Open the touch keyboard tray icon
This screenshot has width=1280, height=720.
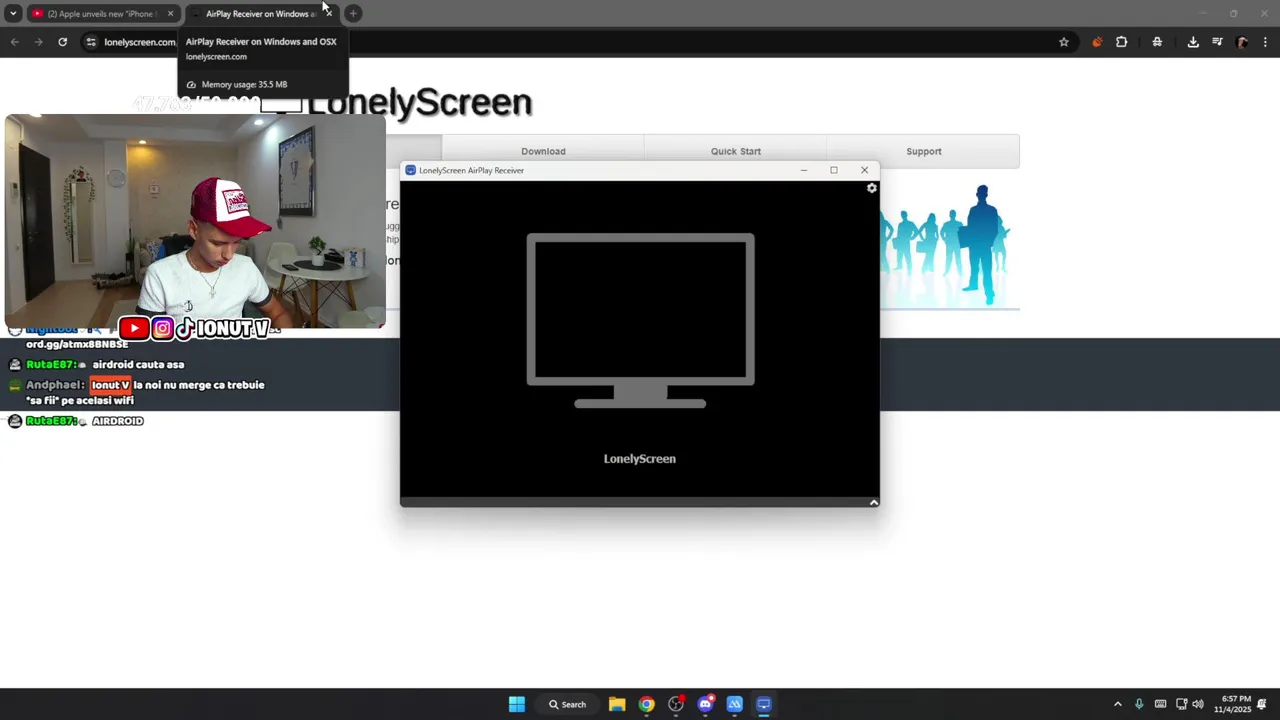[1160, 704]
